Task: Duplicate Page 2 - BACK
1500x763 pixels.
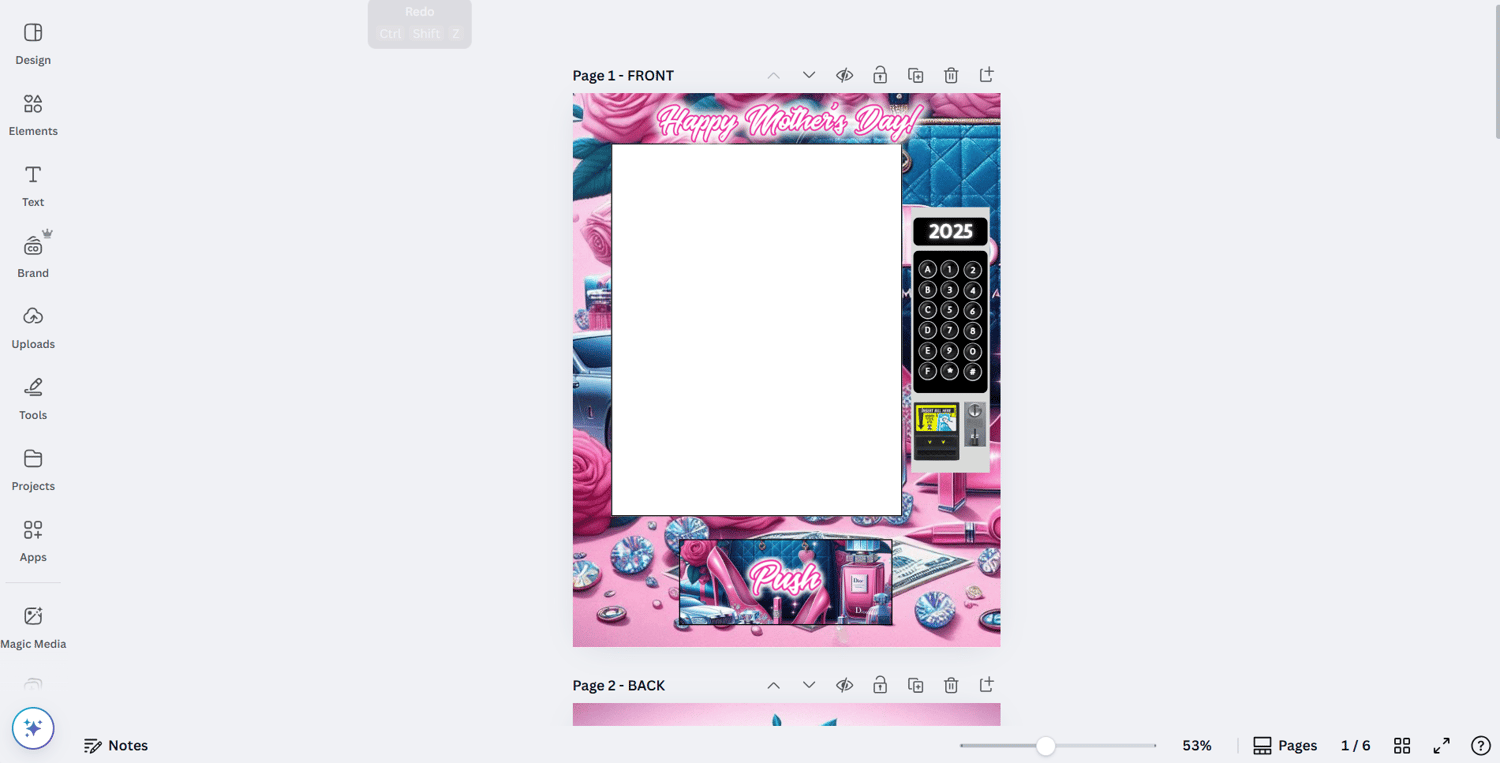Action: pos(915,685)
